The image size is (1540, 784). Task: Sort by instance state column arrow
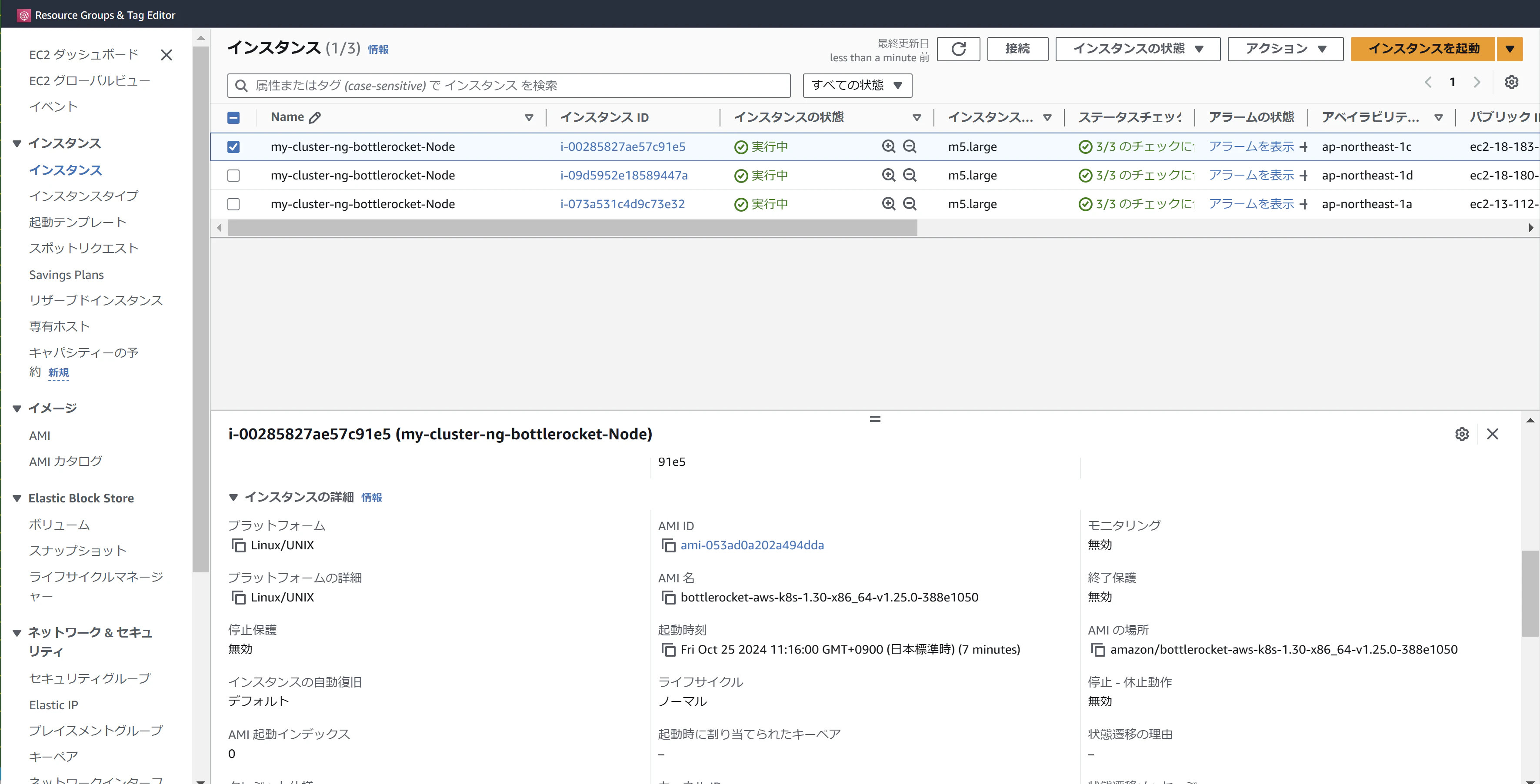pos(917,118)
